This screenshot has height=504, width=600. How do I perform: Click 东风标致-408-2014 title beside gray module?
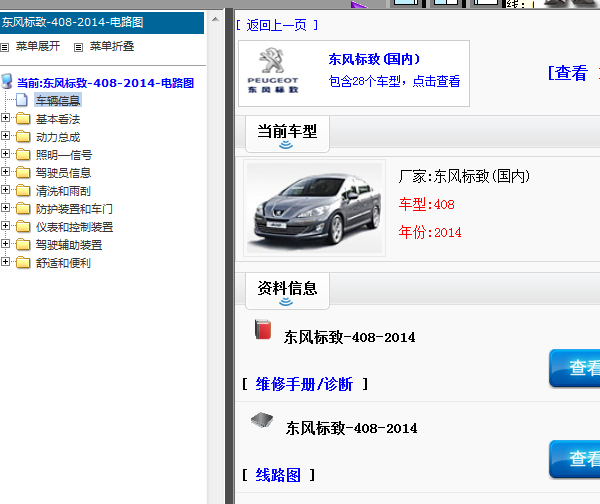click(351, 428)
